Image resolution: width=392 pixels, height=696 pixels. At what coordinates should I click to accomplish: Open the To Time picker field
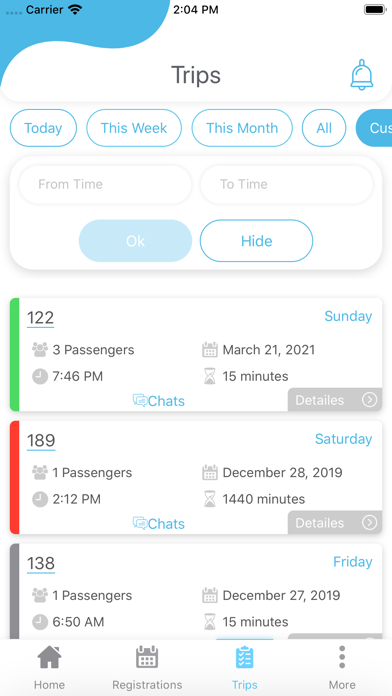pos(286,184)
